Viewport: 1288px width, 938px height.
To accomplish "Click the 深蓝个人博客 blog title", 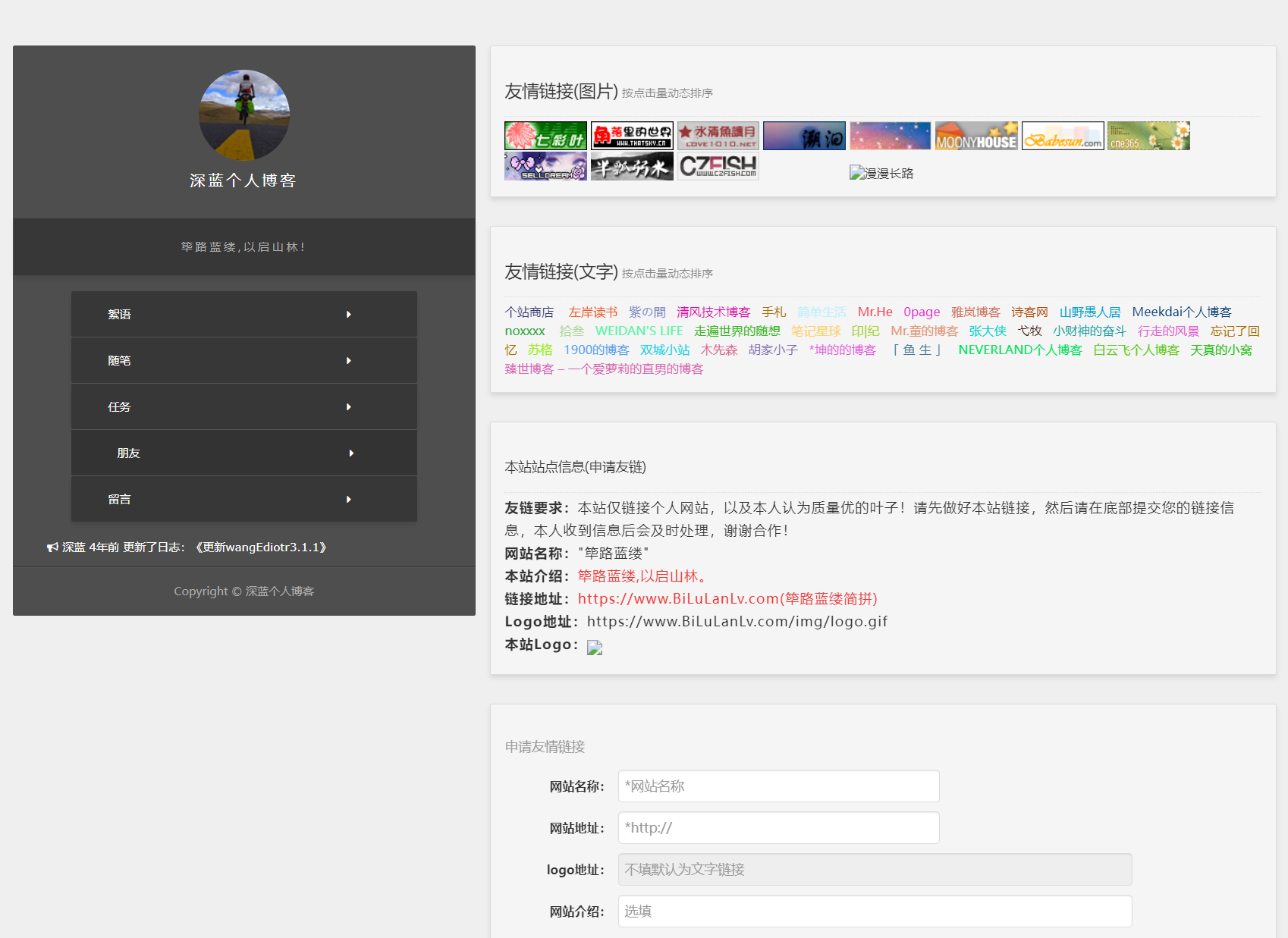I will 243,180.
